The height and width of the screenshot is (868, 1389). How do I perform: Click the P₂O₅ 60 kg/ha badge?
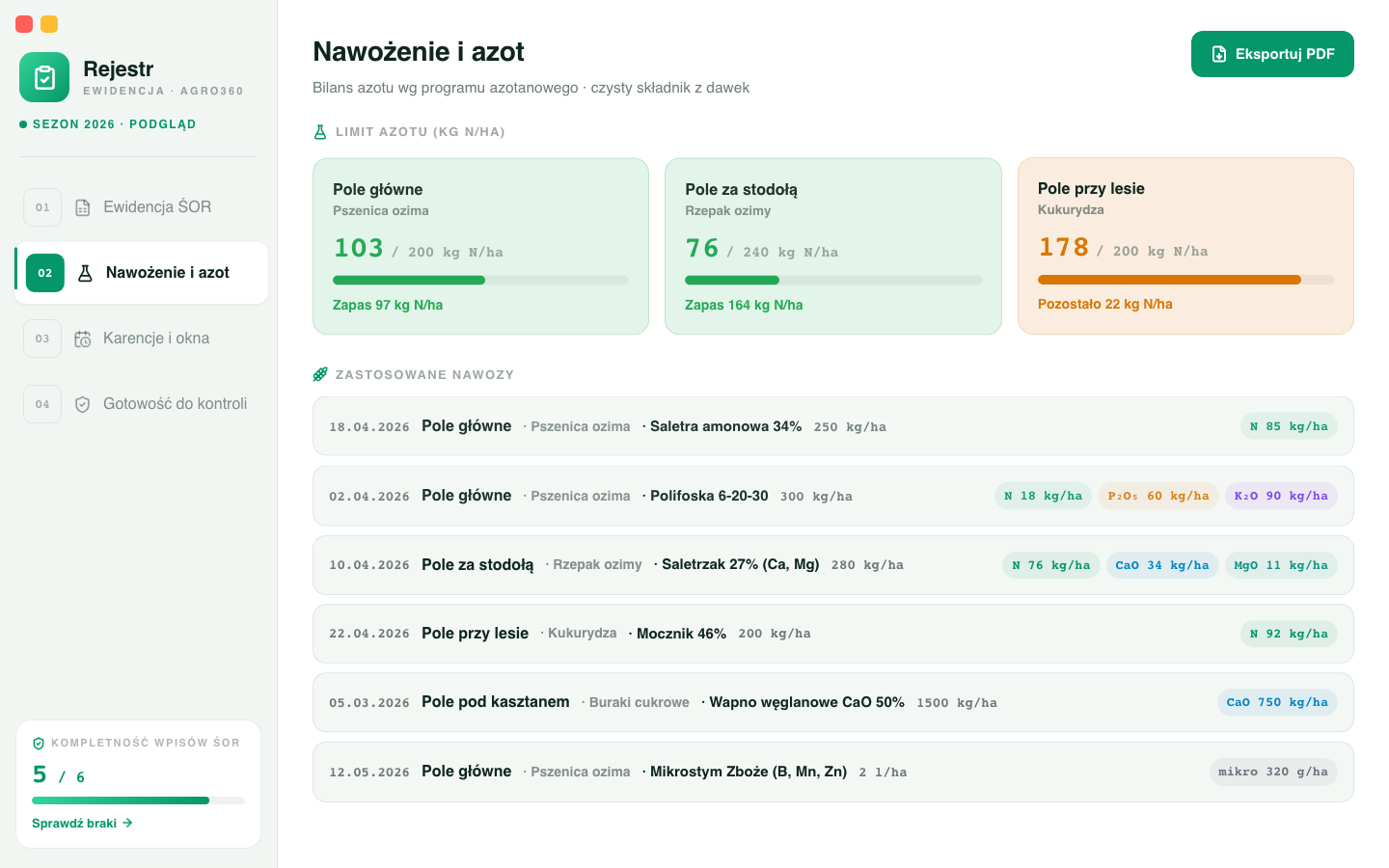1158,496
